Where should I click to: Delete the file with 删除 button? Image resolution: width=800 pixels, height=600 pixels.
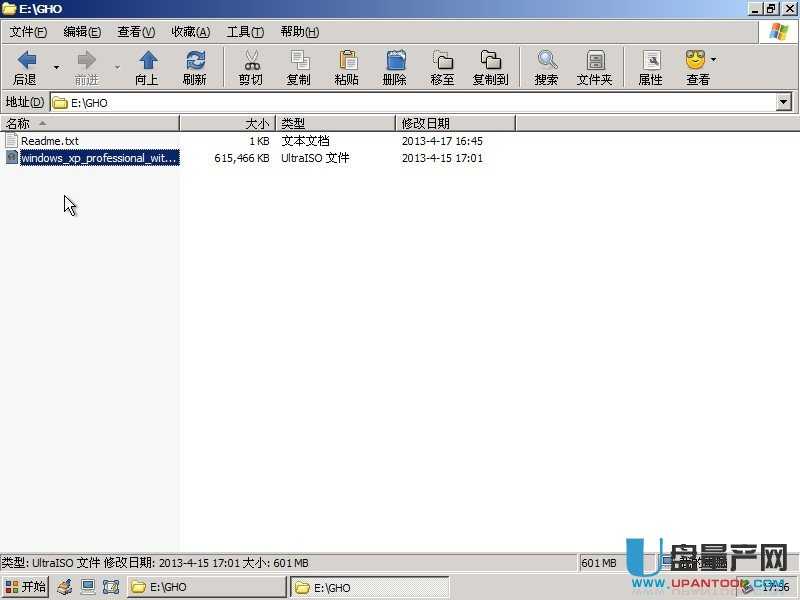pos(395,68)
